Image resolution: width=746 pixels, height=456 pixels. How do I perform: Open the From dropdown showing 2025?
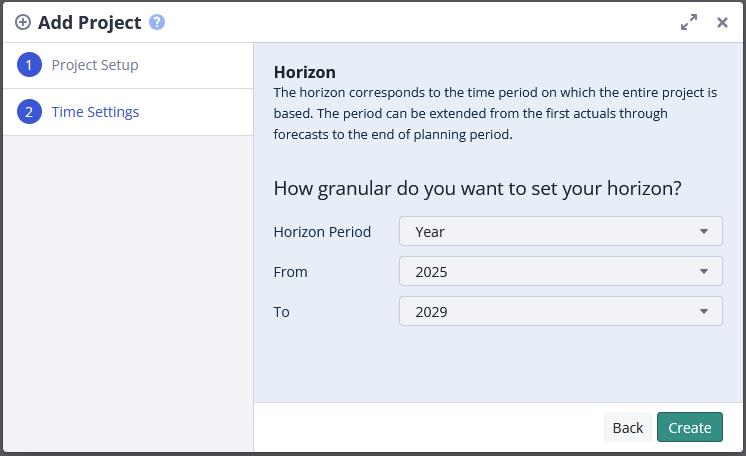[550, 271]
